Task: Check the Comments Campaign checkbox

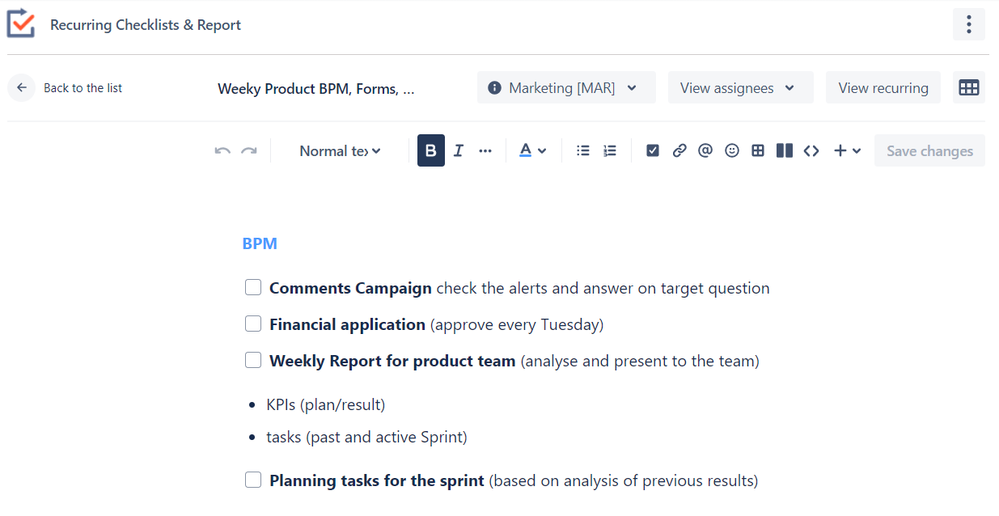Action: 253,288
